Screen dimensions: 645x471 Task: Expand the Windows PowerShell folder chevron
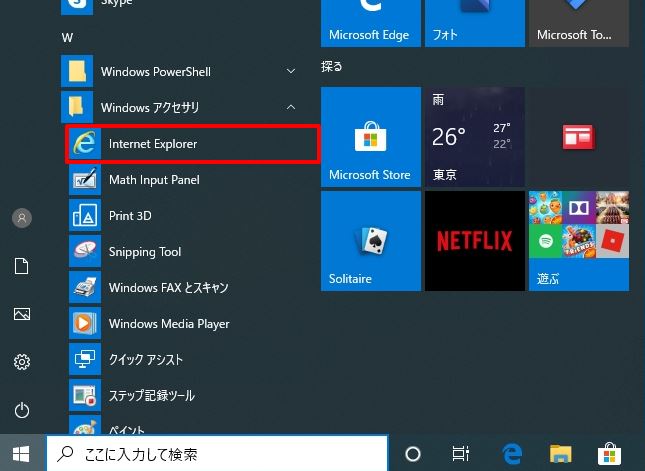click(291, 72)
